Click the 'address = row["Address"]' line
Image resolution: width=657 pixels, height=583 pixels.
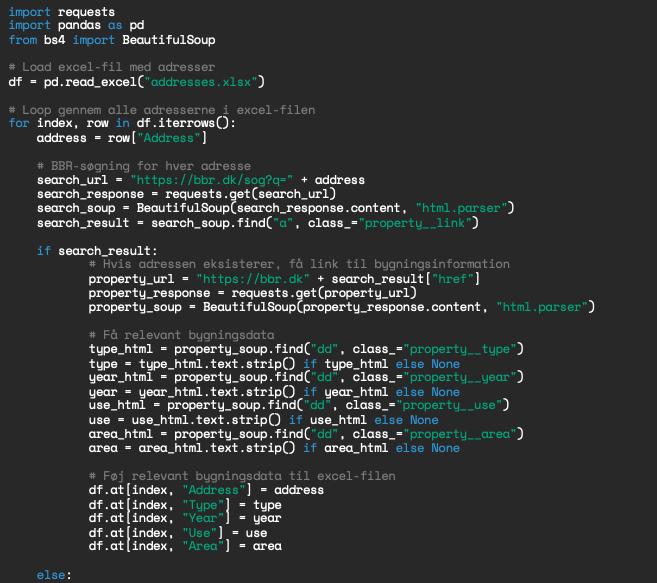[x=122, y=138]
